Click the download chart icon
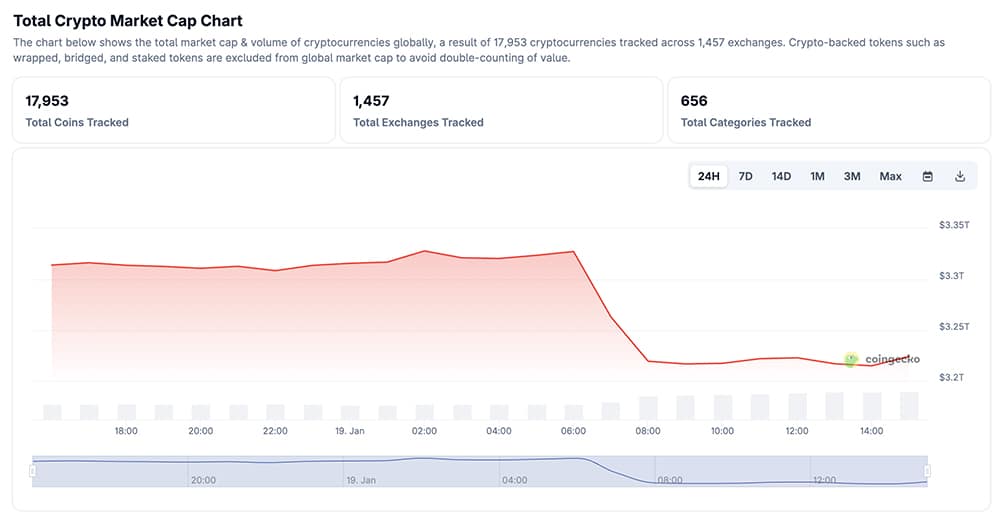 pos(960,176)
